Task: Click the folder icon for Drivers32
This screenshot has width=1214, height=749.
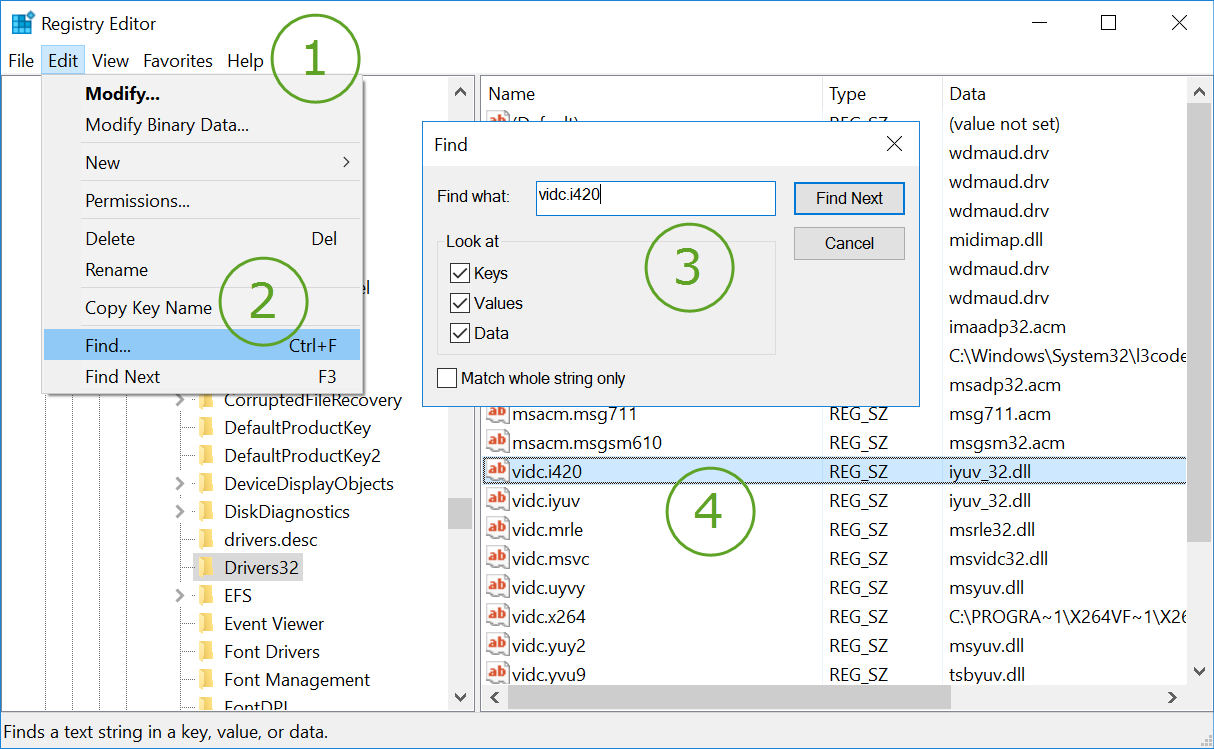Action: point(207,565)
